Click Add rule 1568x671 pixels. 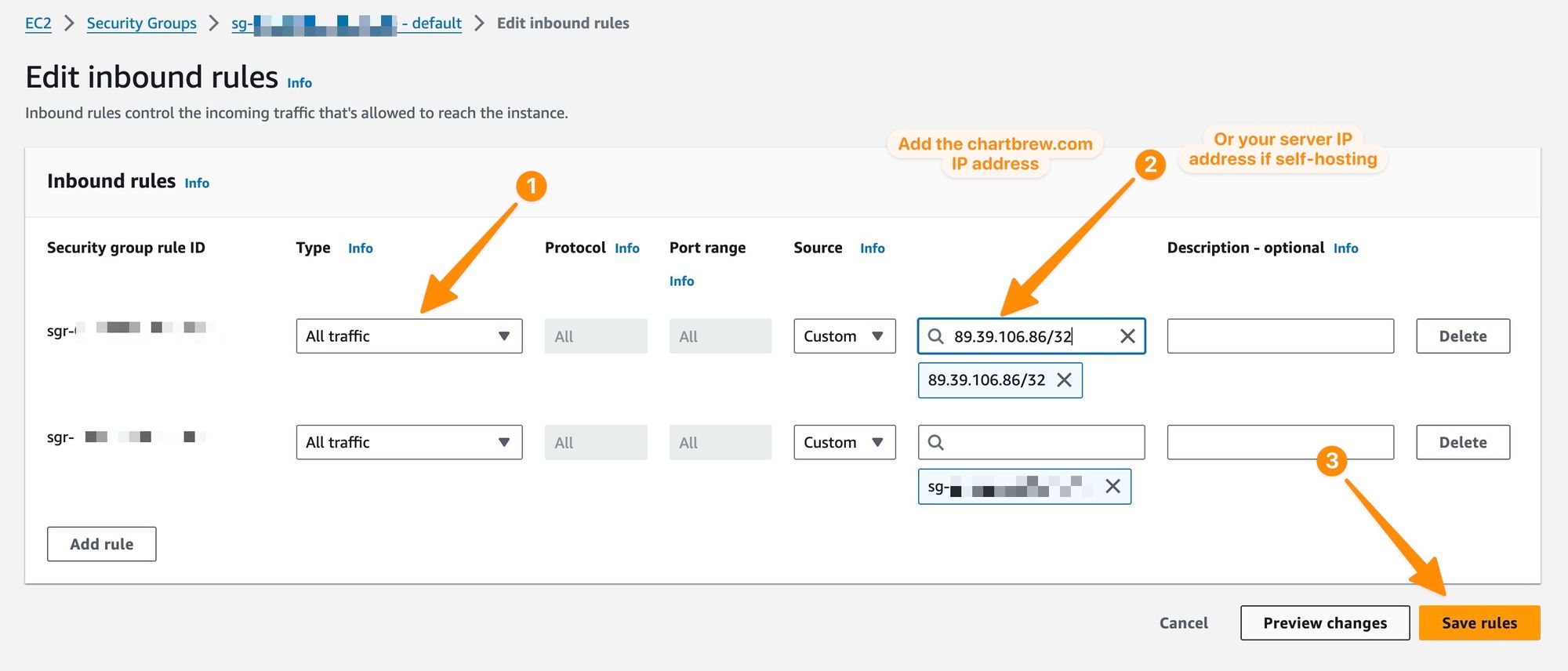(x=101, y=543)
